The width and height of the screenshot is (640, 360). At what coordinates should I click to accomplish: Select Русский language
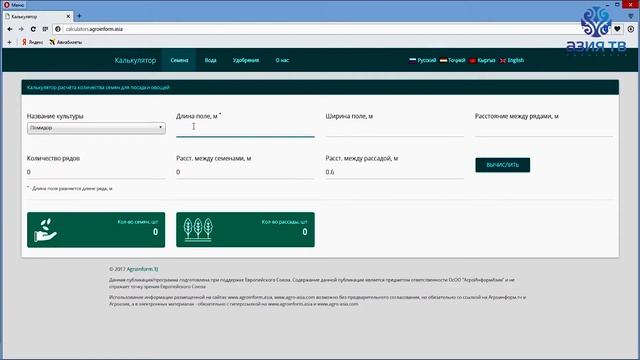[422, 60]
